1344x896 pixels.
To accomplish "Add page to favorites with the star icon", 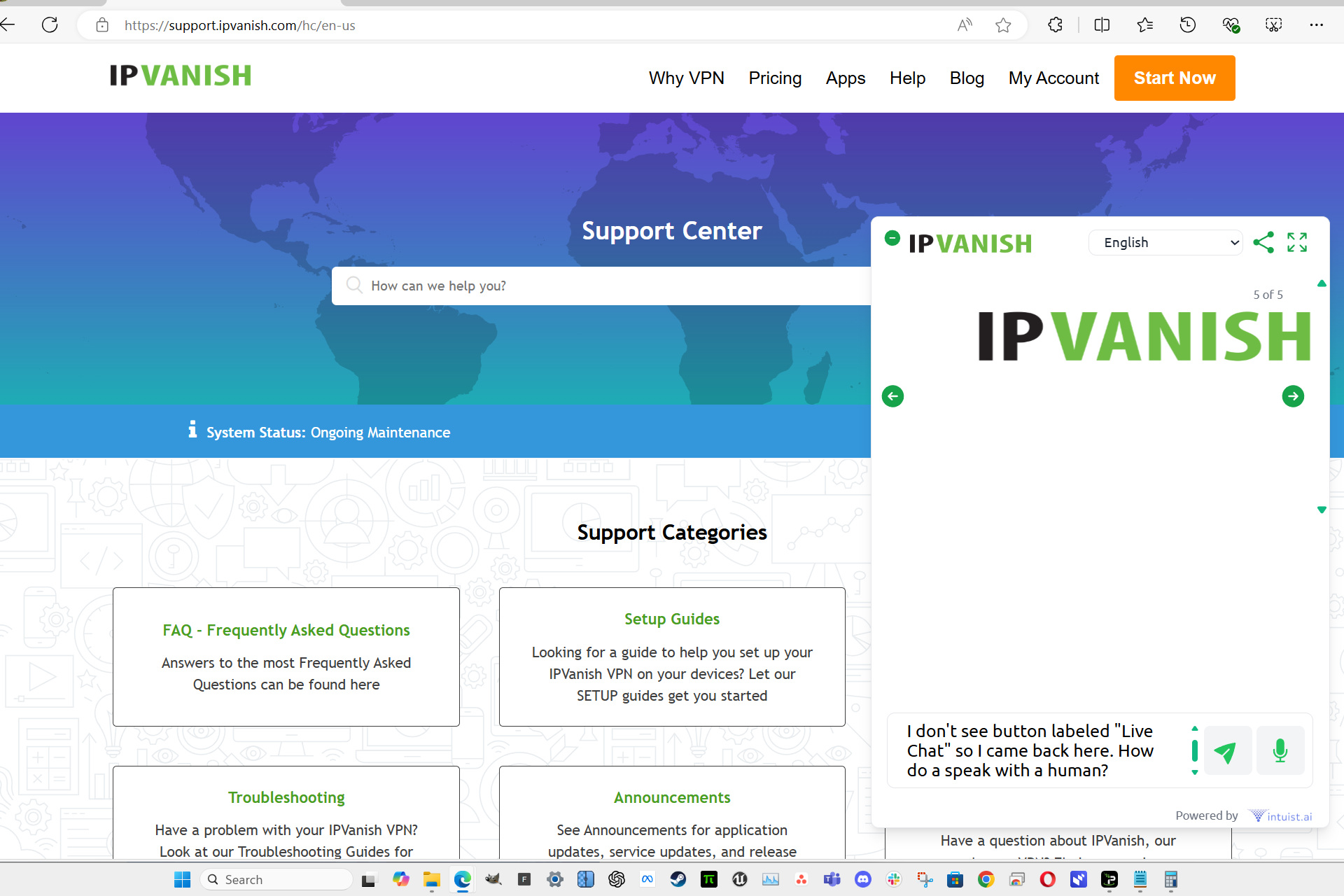I will click(x=1003, y=25).
